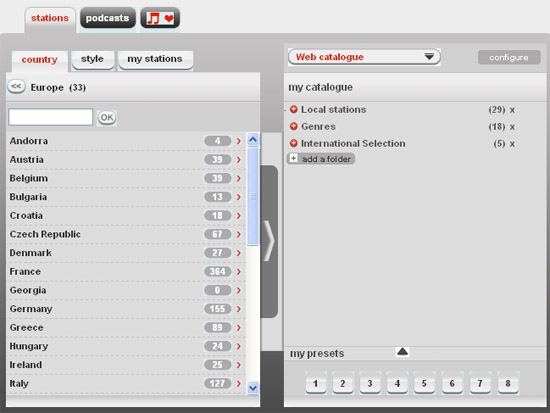
Task: Click the scroll down arrow of country list
Action: pos(253,388)
